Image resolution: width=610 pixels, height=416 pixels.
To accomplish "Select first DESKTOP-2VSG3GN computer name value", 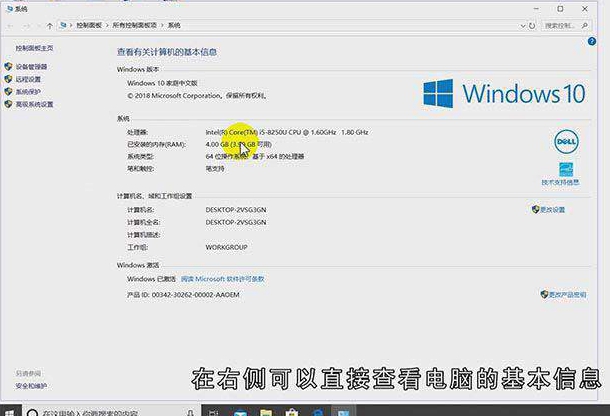I will click(x=236, y=210).
